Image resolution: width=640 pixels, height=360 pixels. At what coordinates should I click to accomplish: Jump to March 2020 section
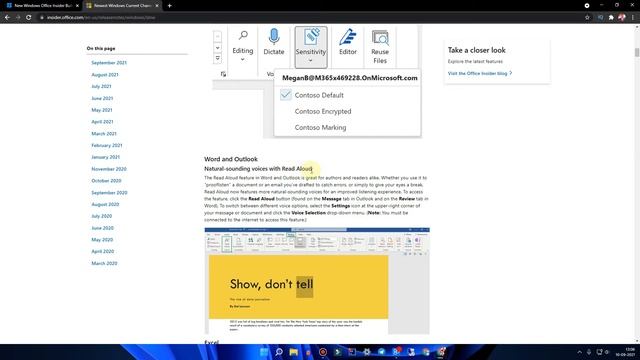click(x=104, y=263)
